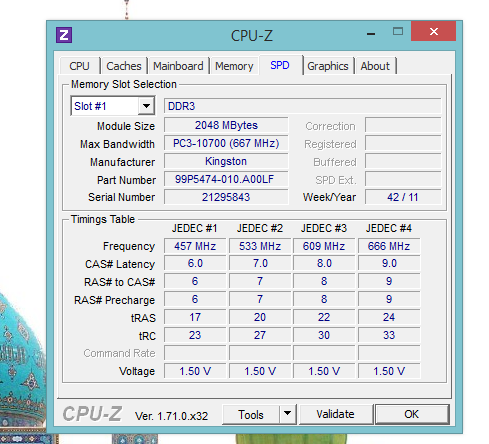Click the Part Number label

pyautogui.click(x=126, y=180)
